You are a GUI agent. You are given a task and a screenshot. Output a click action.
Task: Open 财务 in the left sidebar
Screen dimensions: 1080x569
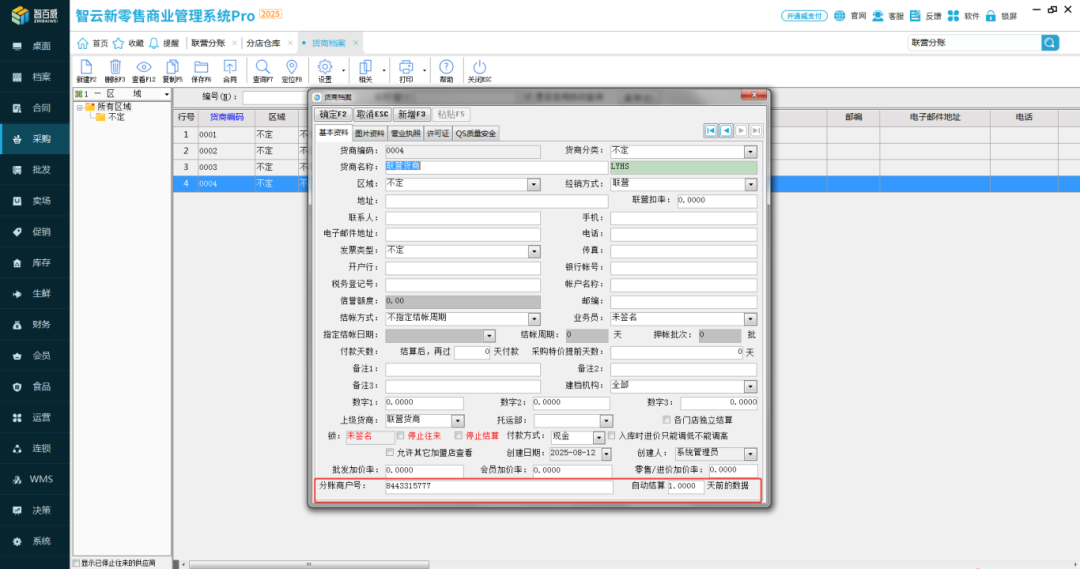pyautogui.click(x=34, y=324)
